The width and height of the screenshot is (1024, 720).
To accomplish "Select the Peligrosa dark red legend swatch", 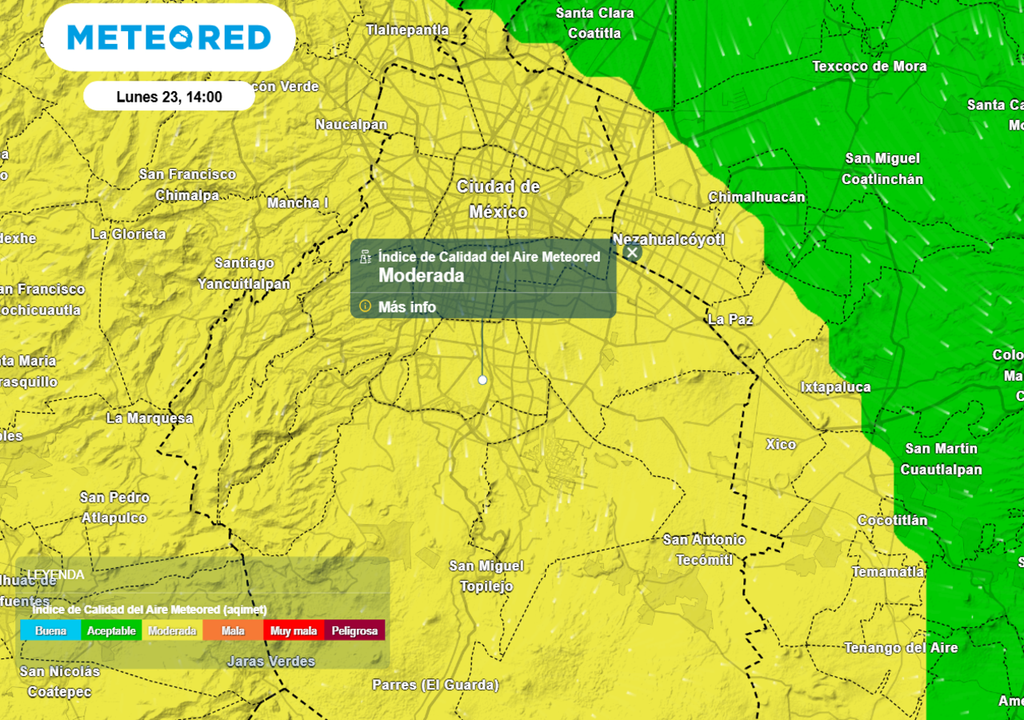I will (x=354, y=631).
